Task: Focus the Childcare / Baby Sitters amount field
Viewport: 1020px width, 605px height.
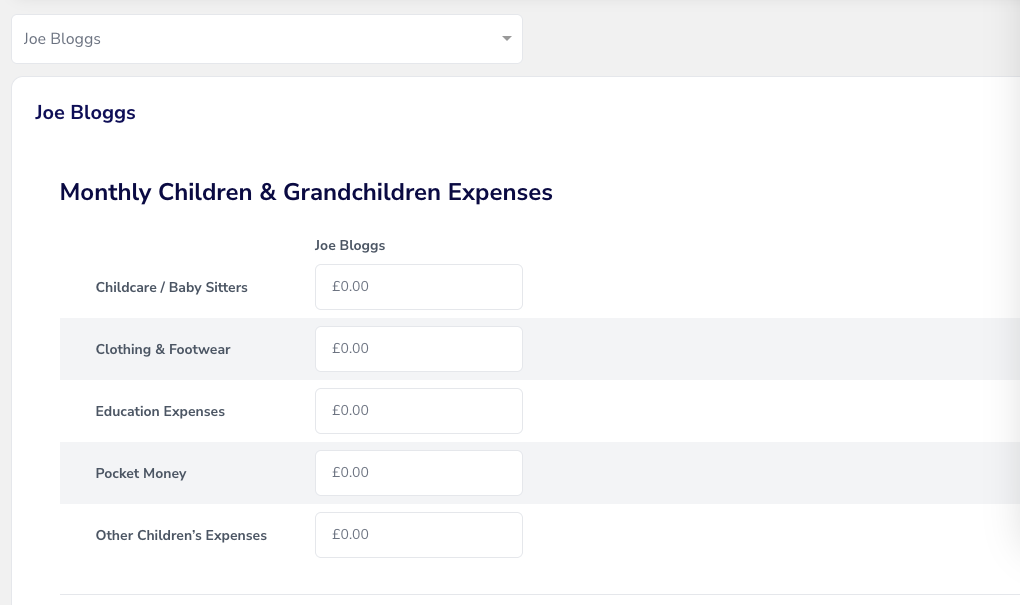Action: (x=419, y=287)
